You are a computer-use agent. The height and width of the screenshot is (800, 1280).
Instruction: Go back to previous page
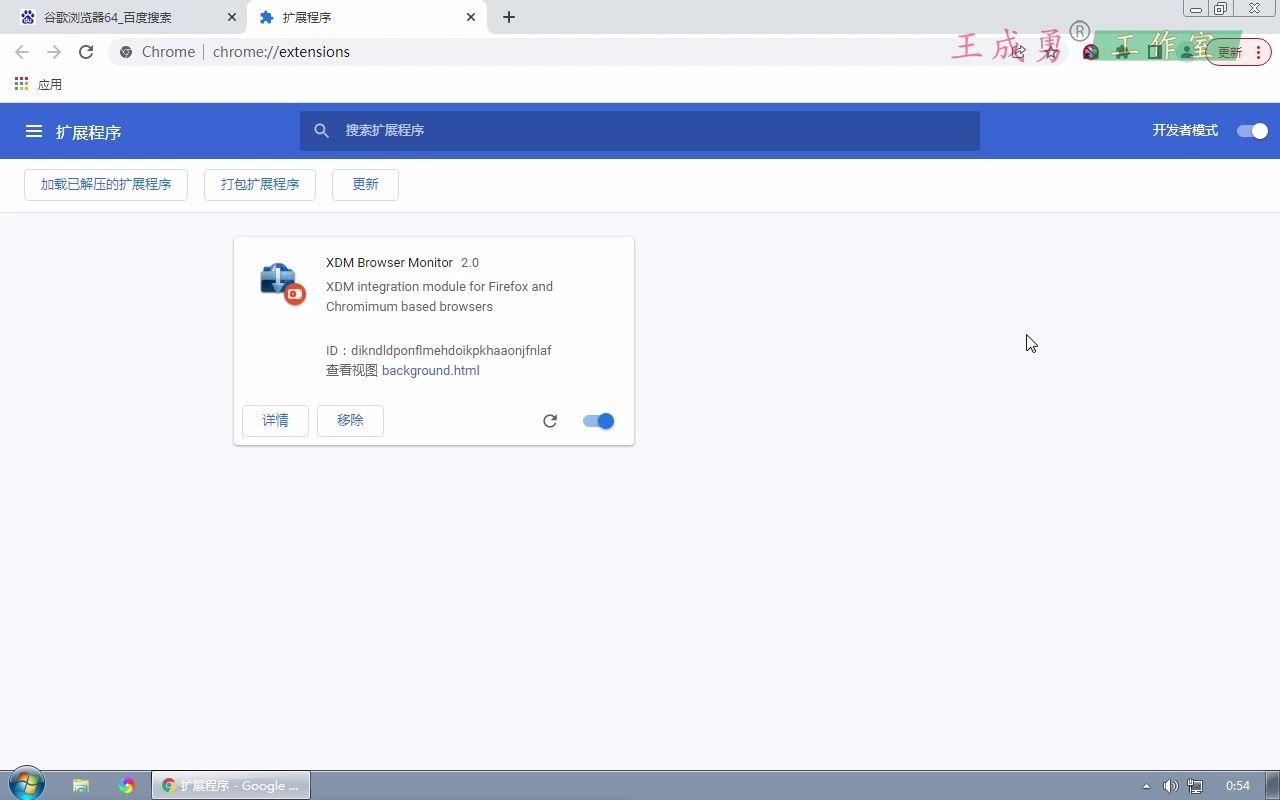click(22, 52)
